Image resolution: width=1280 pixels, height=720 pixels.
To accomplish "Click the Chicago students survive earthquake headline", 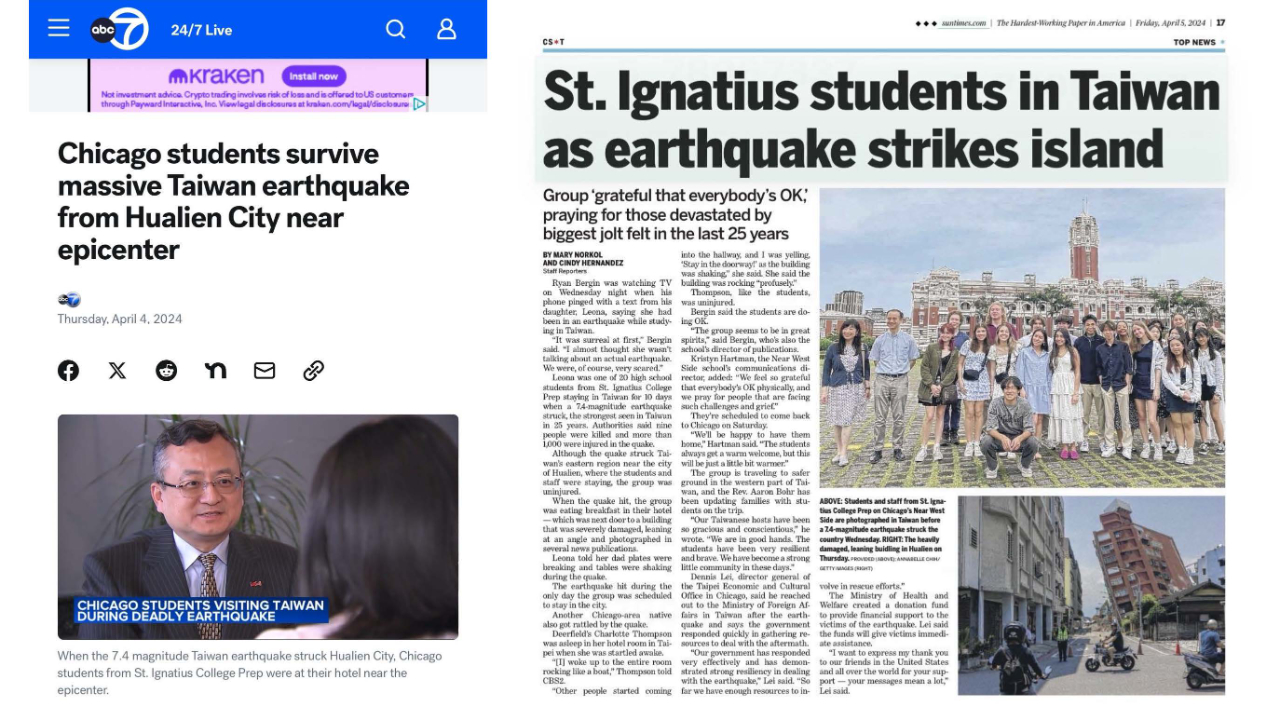I will (233, 201).
